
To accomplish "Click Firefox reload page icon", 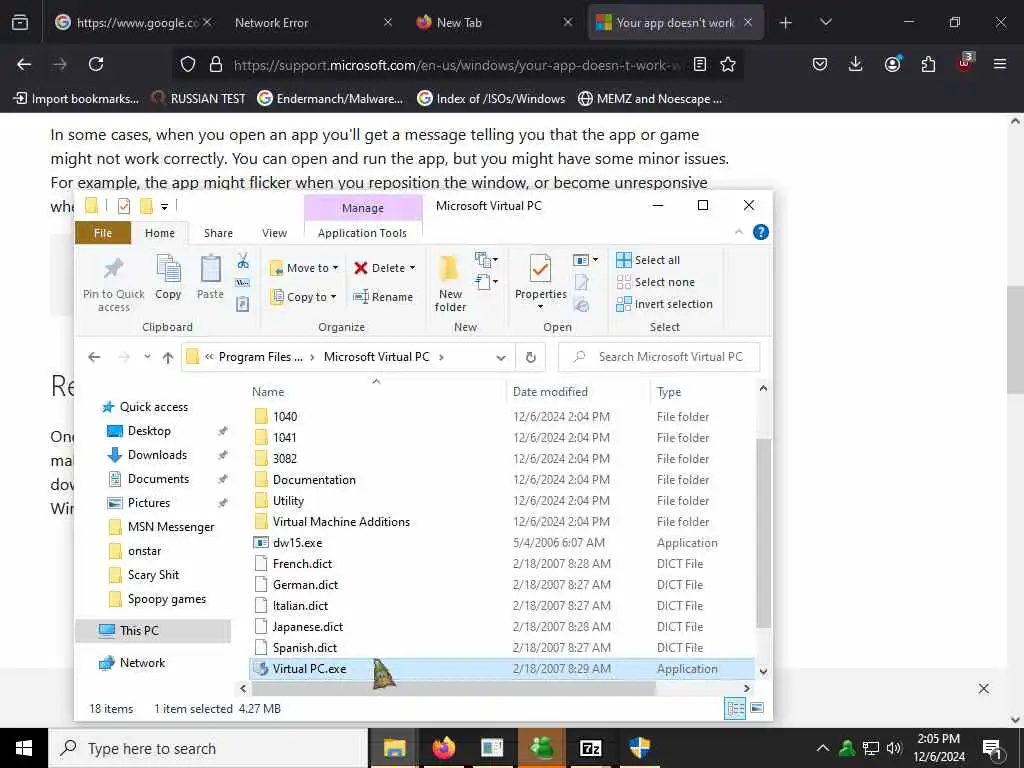I will pyautogui.click(x=96, y=64).
